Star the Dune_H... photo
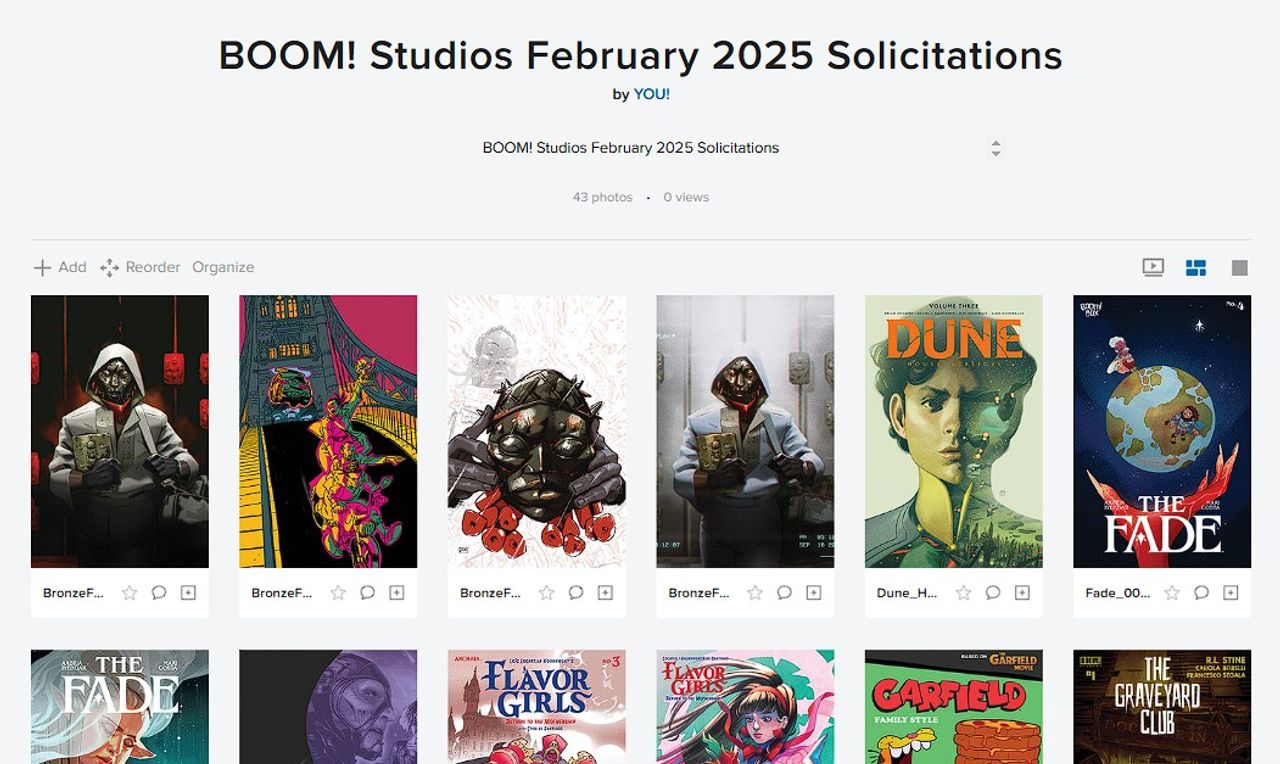 [x=963, y=593]
